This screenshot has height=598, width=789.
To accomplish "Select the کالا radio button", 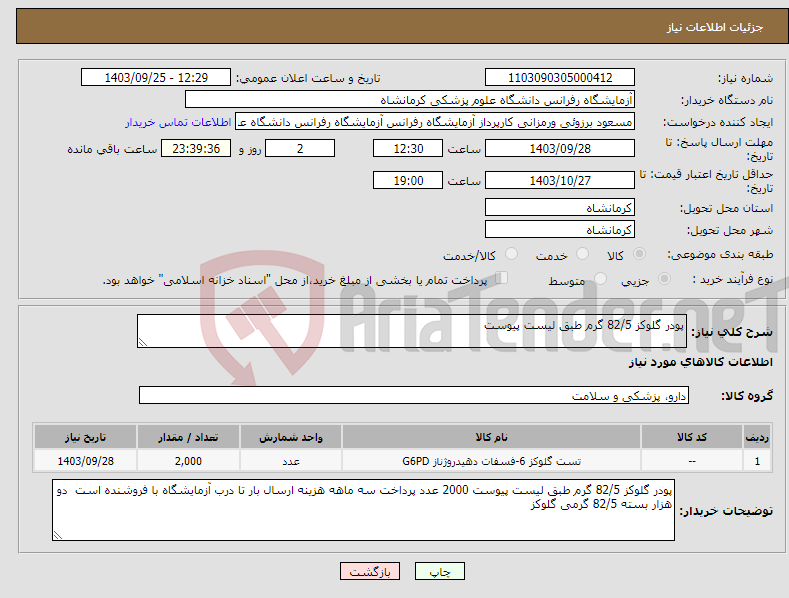I will click(x=639, y=254).
